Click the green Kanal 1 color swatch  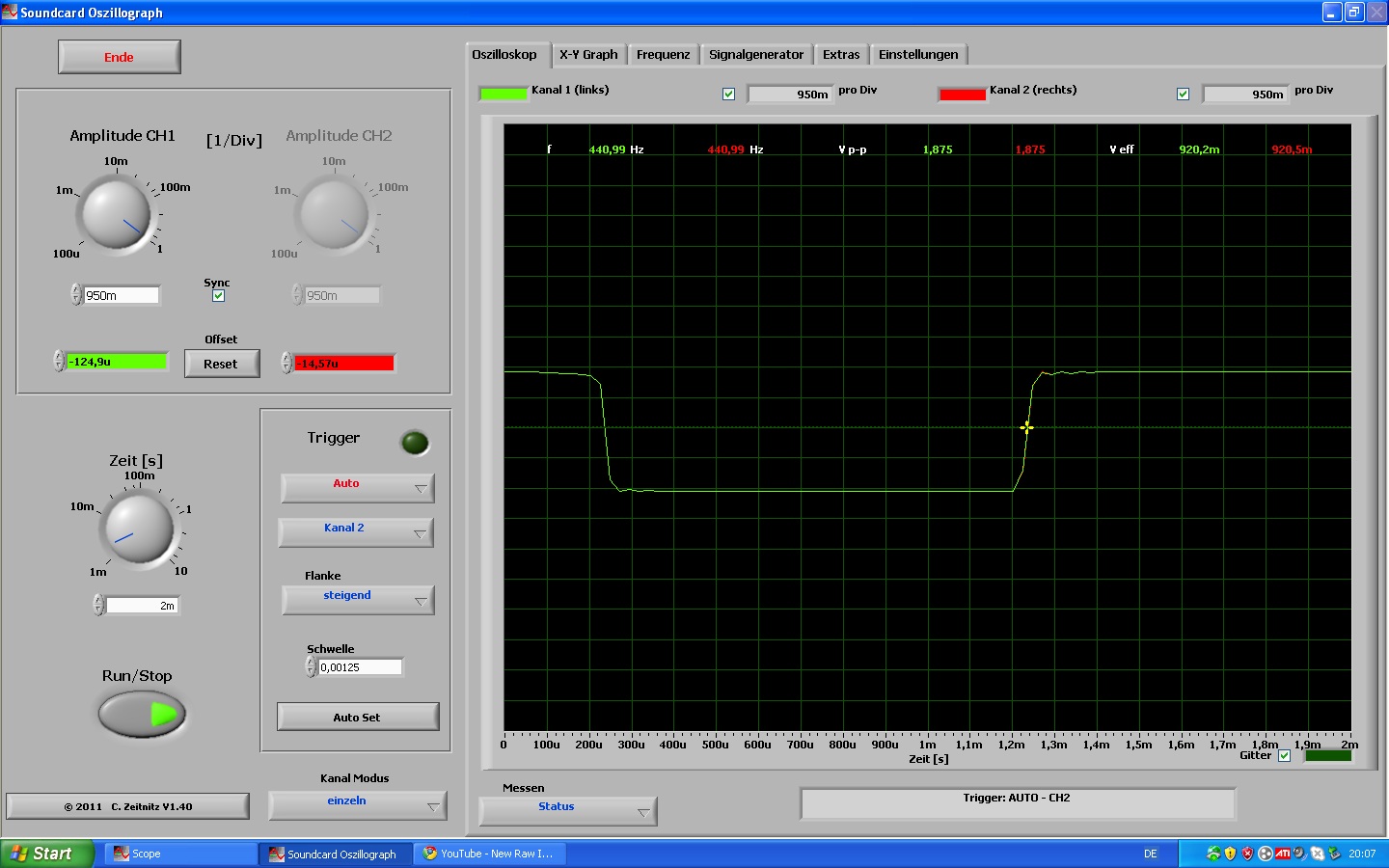click(x=504, y=94)
